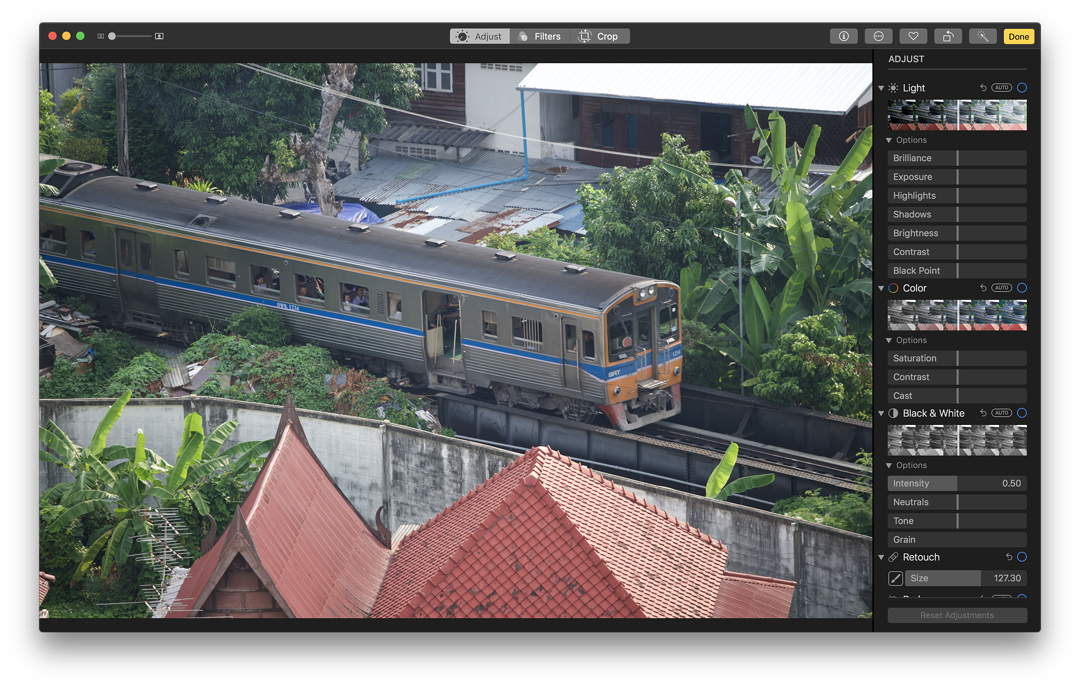Adjust the Brightness slider
1080x688 pixels.
pos(957,233)
